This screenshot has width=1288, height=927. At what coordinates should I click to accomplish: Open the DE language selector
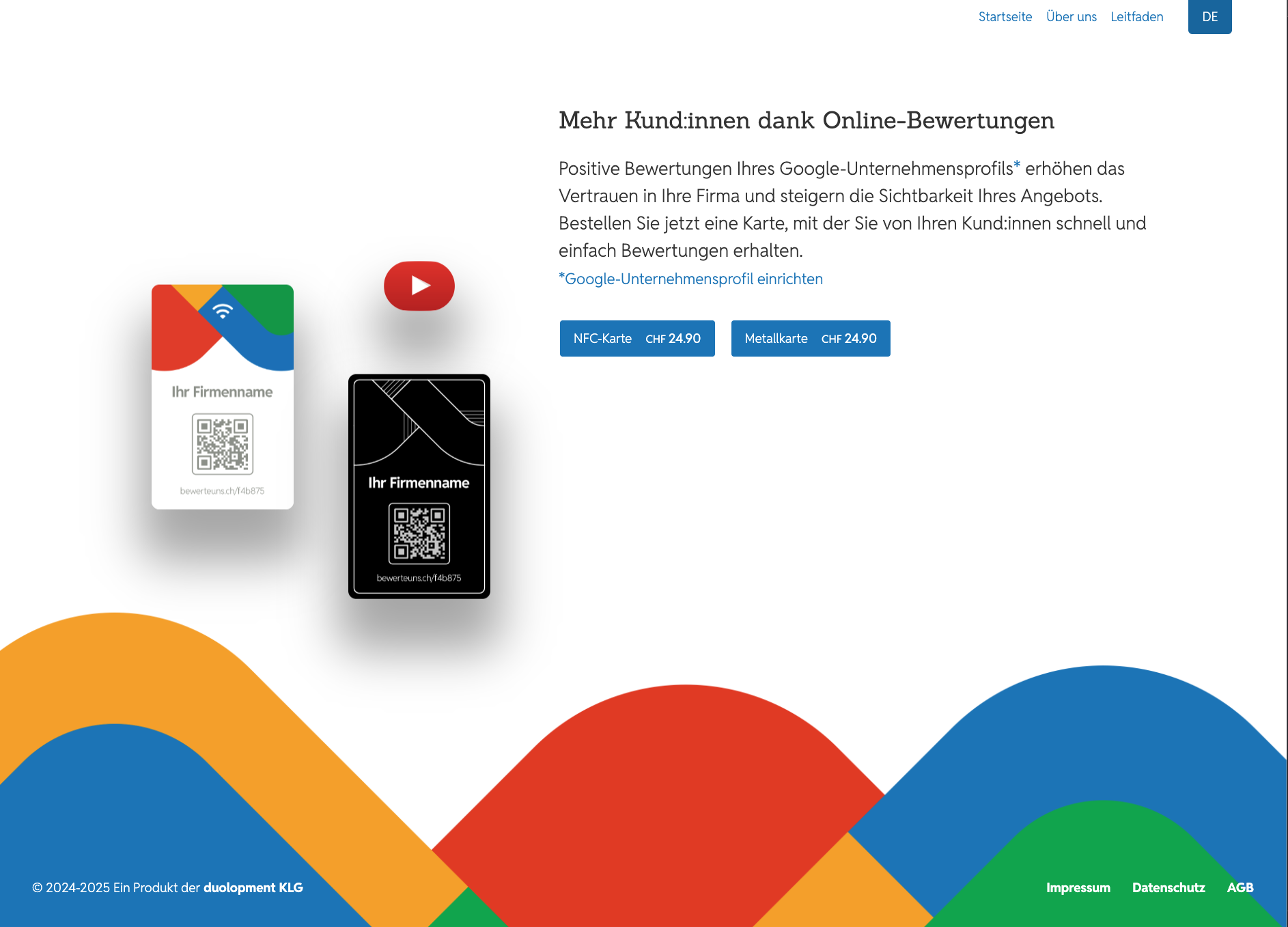coord(1209,16)
